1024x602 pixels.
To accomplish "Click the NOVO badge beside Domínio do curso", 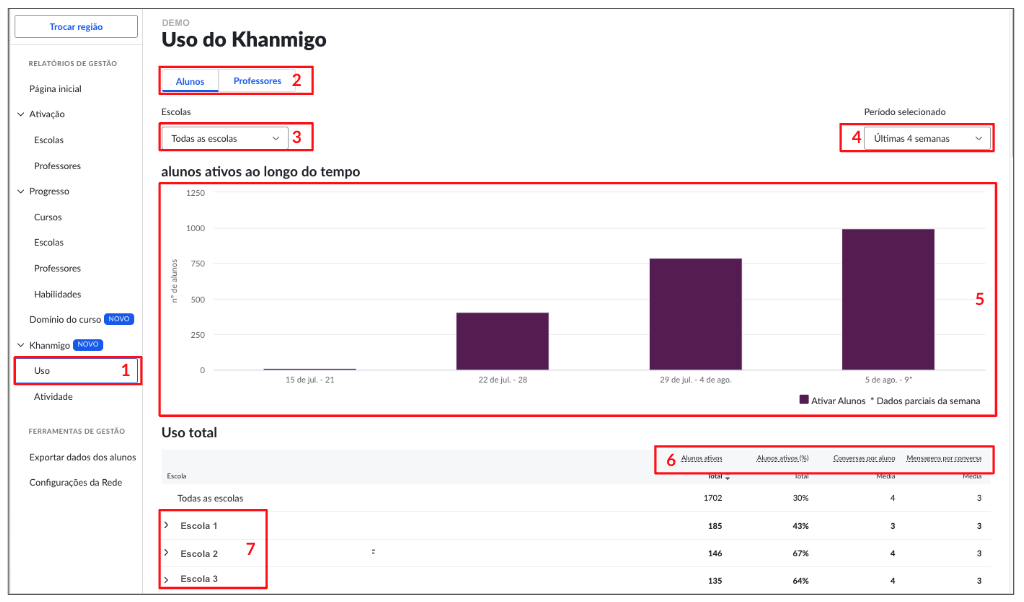I will click(119, 319).
